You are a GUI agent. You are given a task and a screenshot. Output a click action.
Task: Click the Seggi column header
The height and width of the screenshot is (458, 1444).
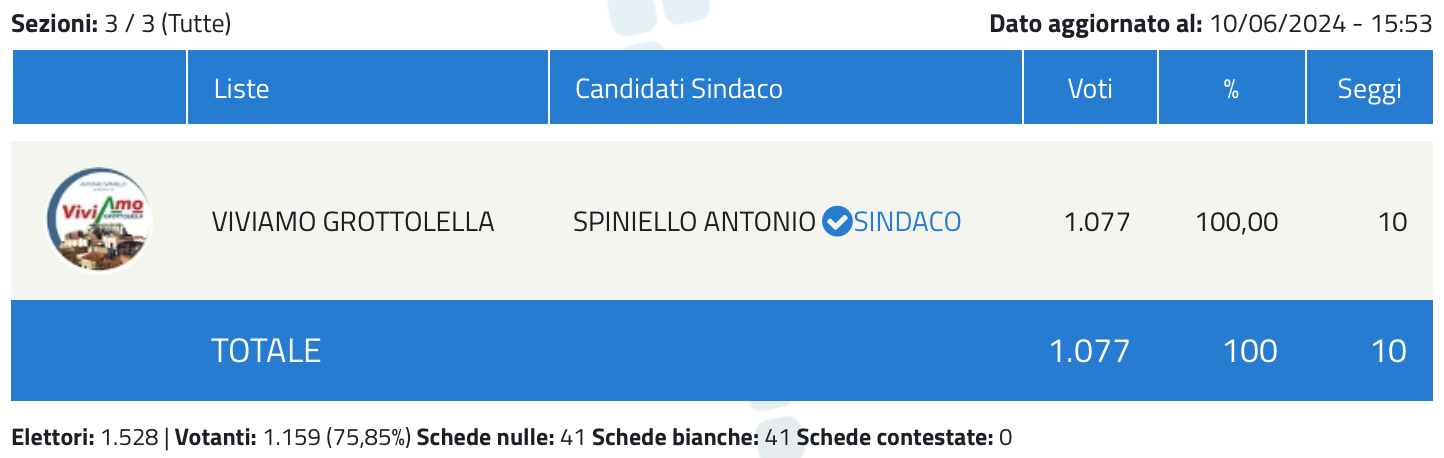(1370, 89)
